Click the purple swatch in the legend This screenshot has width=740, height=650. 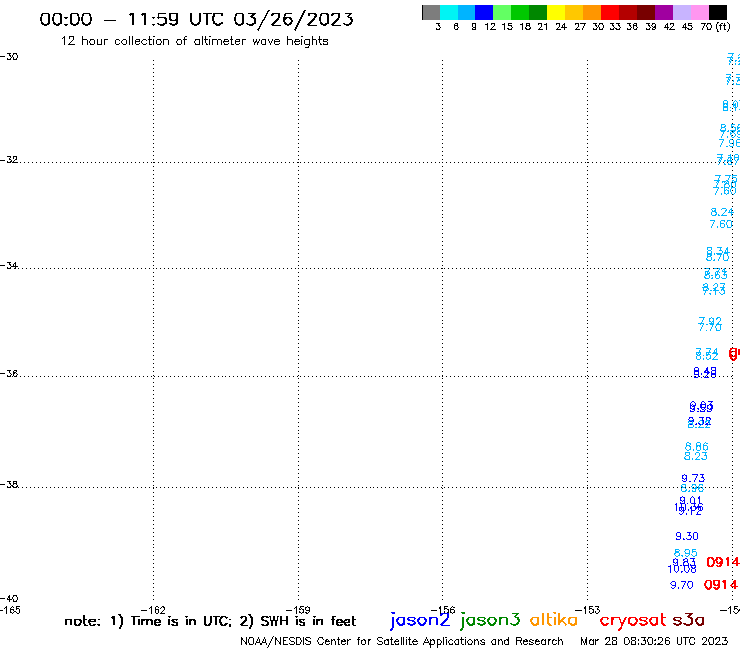tap(664, 12)
